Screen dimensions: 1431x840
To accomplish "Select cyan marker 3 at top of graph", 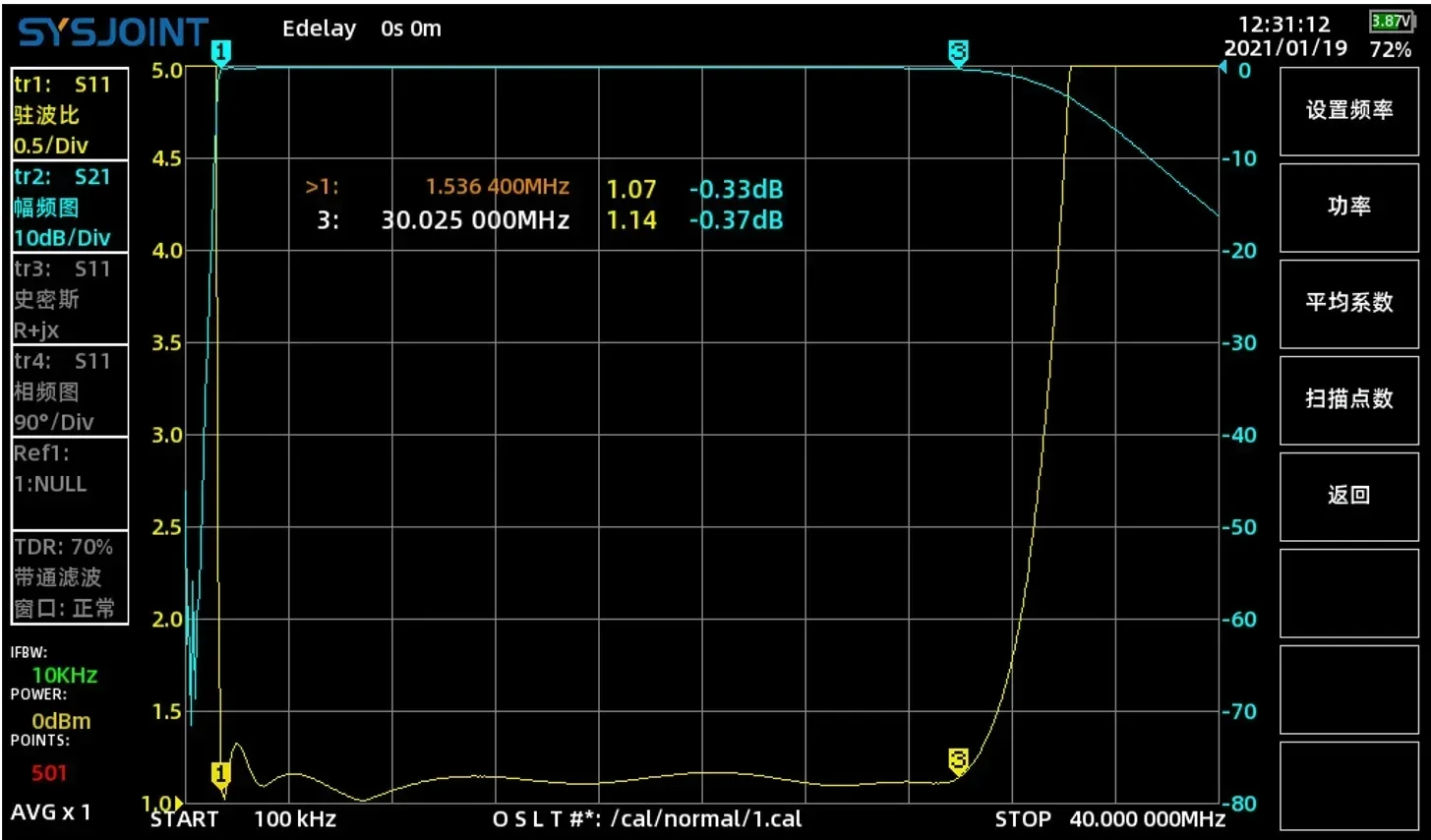I will point(958,52).
